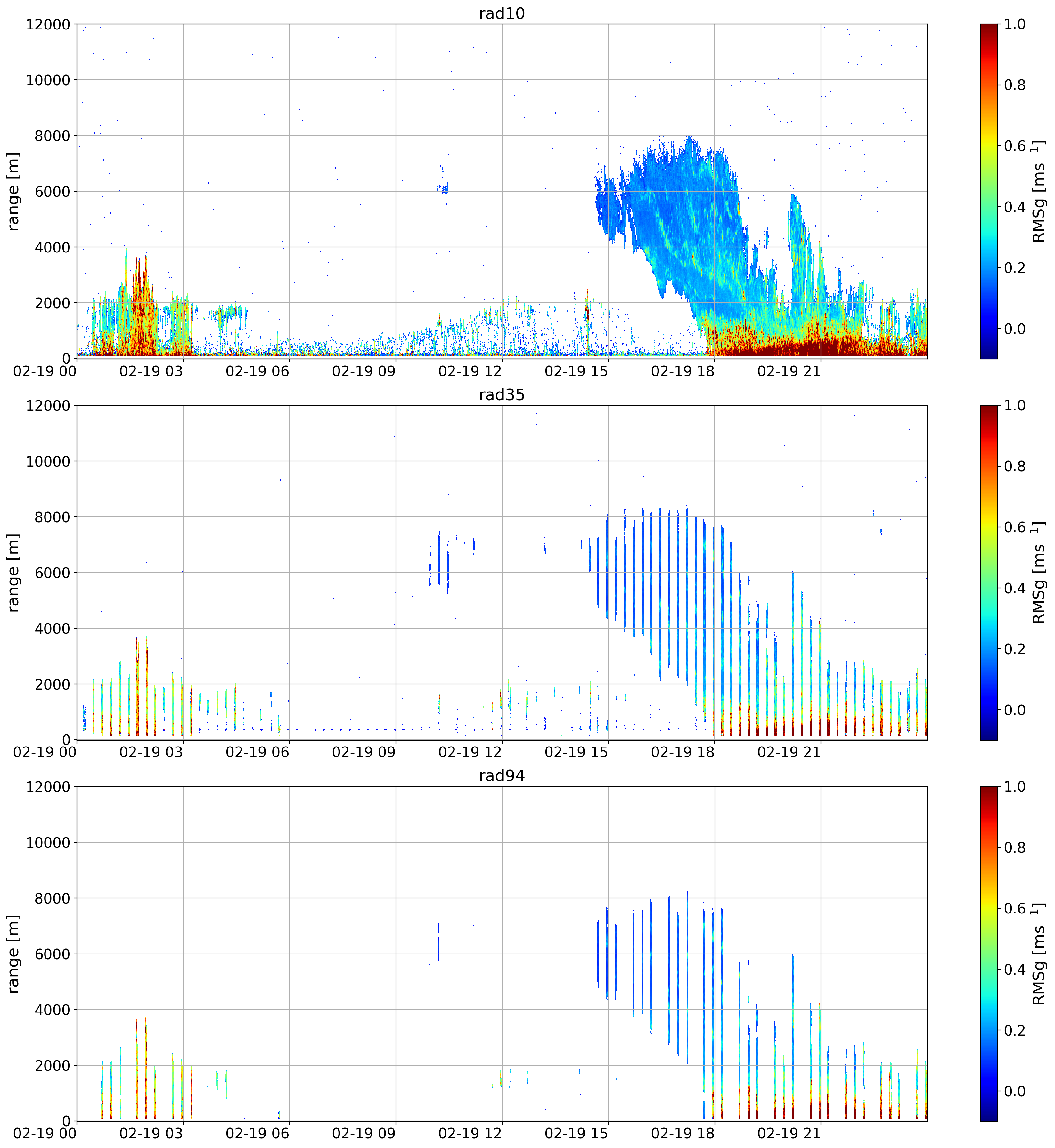
Task: Click the 0.0 value on rad35 colorbar
Action: [1014, 710]
